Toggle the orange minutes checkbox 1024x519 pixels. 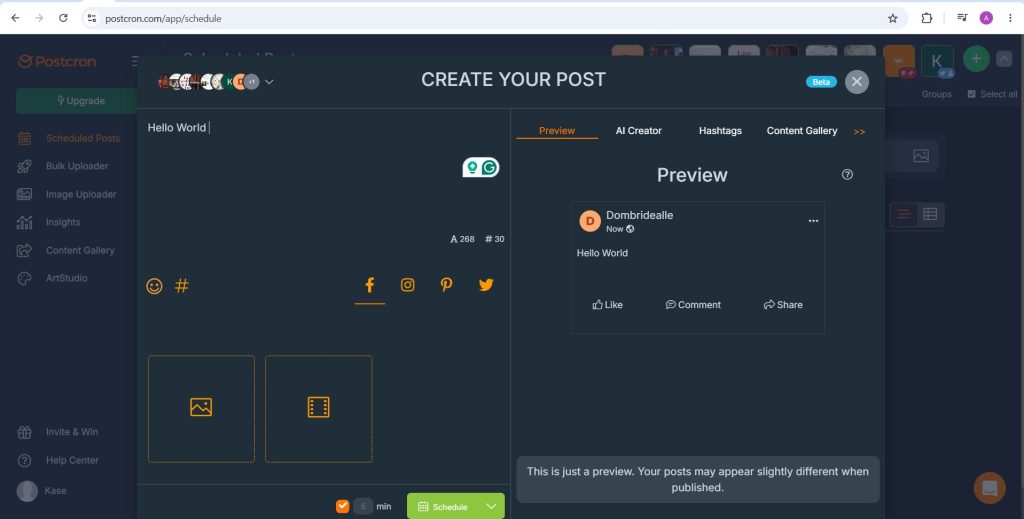[343, 506]
